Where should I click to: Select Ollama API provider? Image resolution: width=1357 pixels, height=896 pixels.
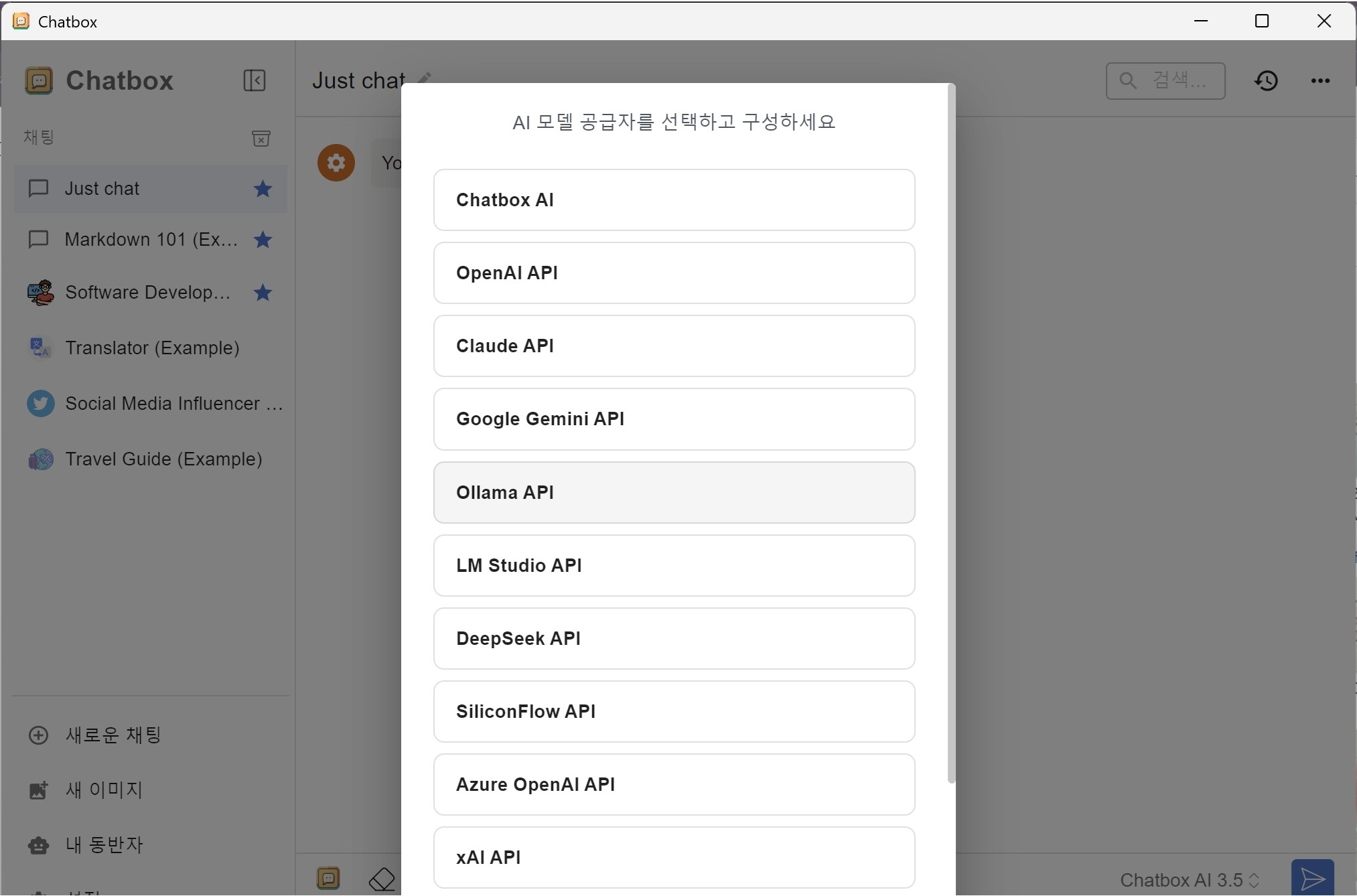pyautogui.click(x=673, y=492)
